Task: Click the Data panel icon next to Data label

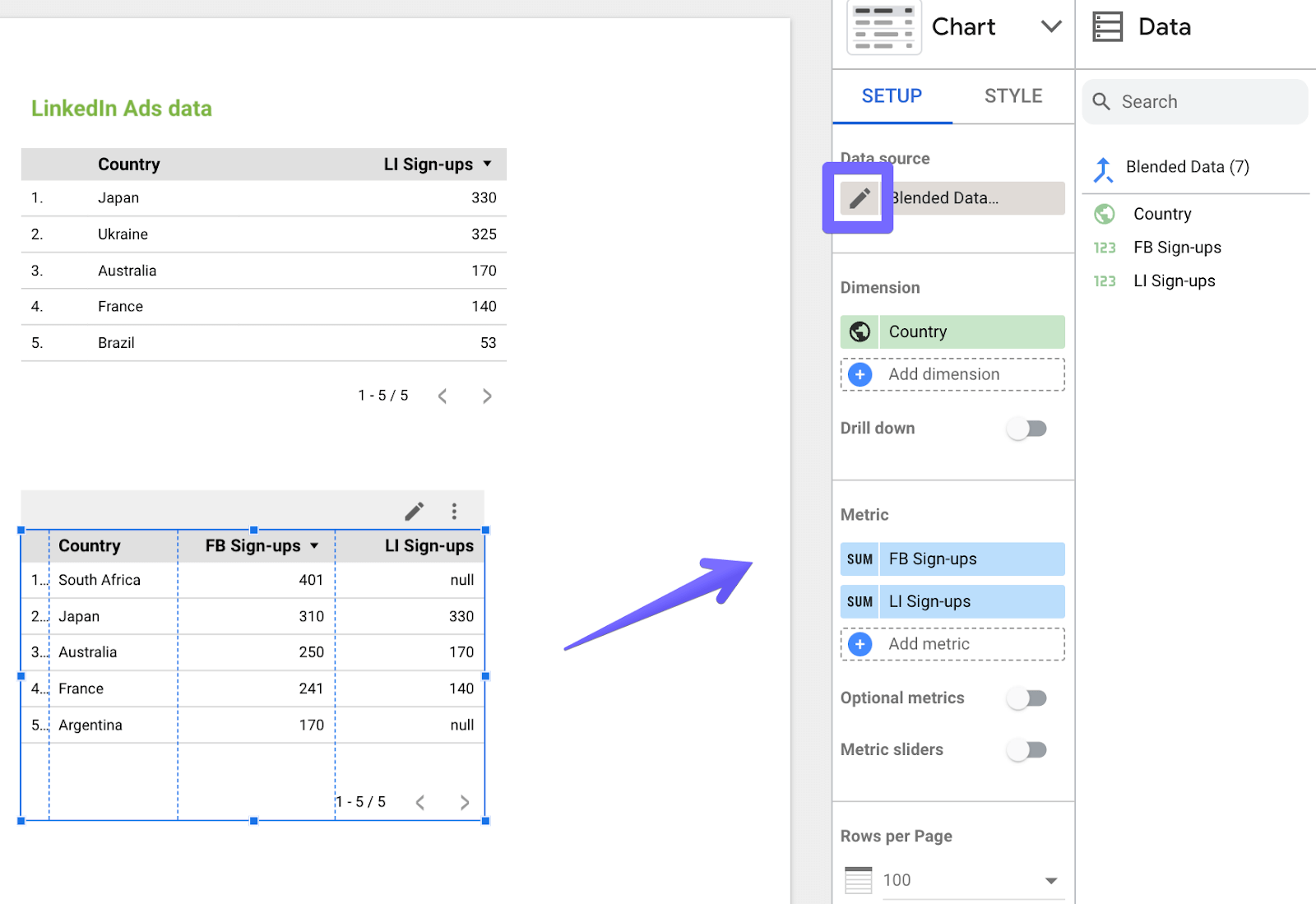Action: coord(1108,25)
